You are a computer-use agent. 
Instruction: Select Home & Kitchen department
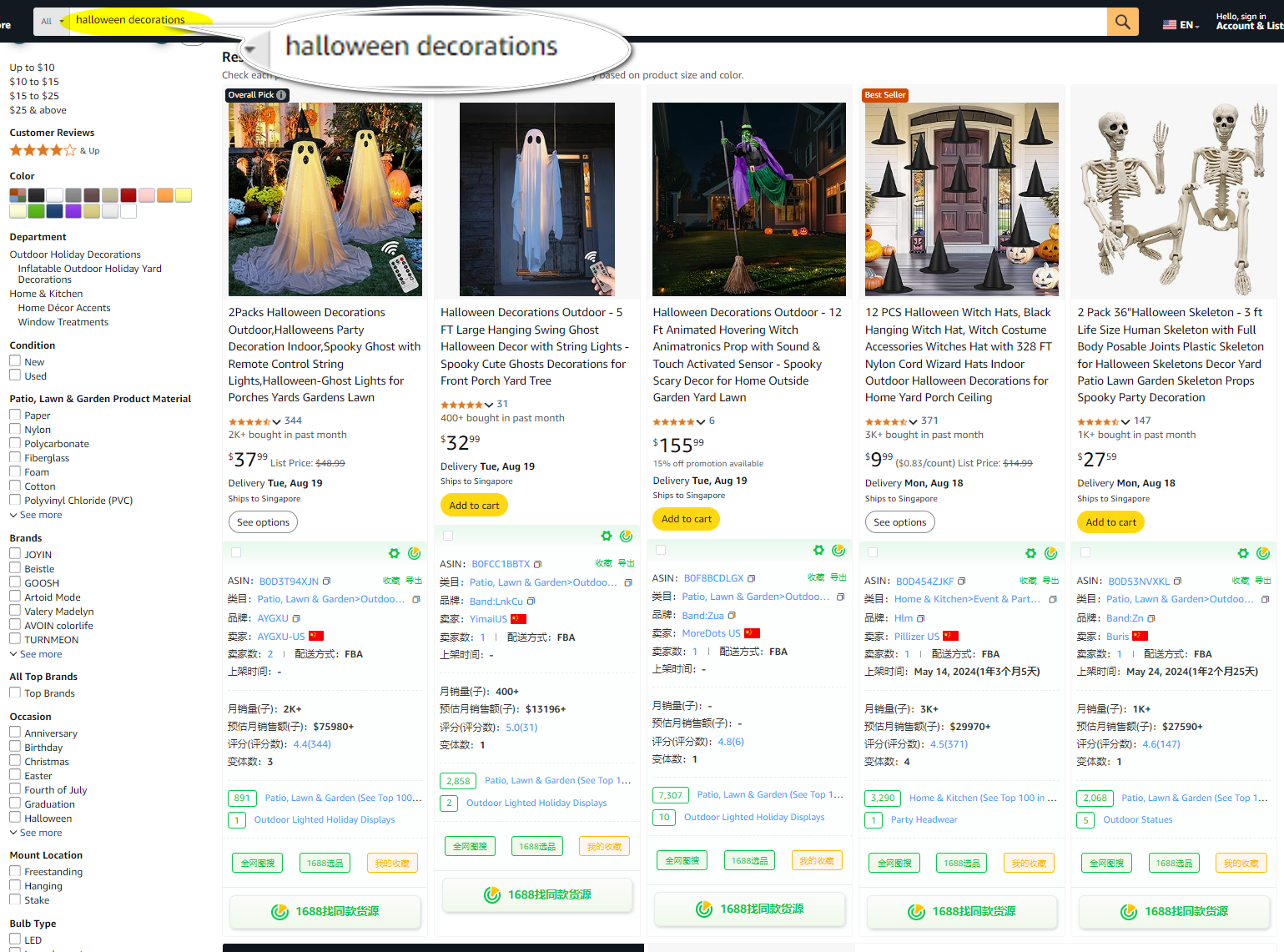tap(46, 294)
